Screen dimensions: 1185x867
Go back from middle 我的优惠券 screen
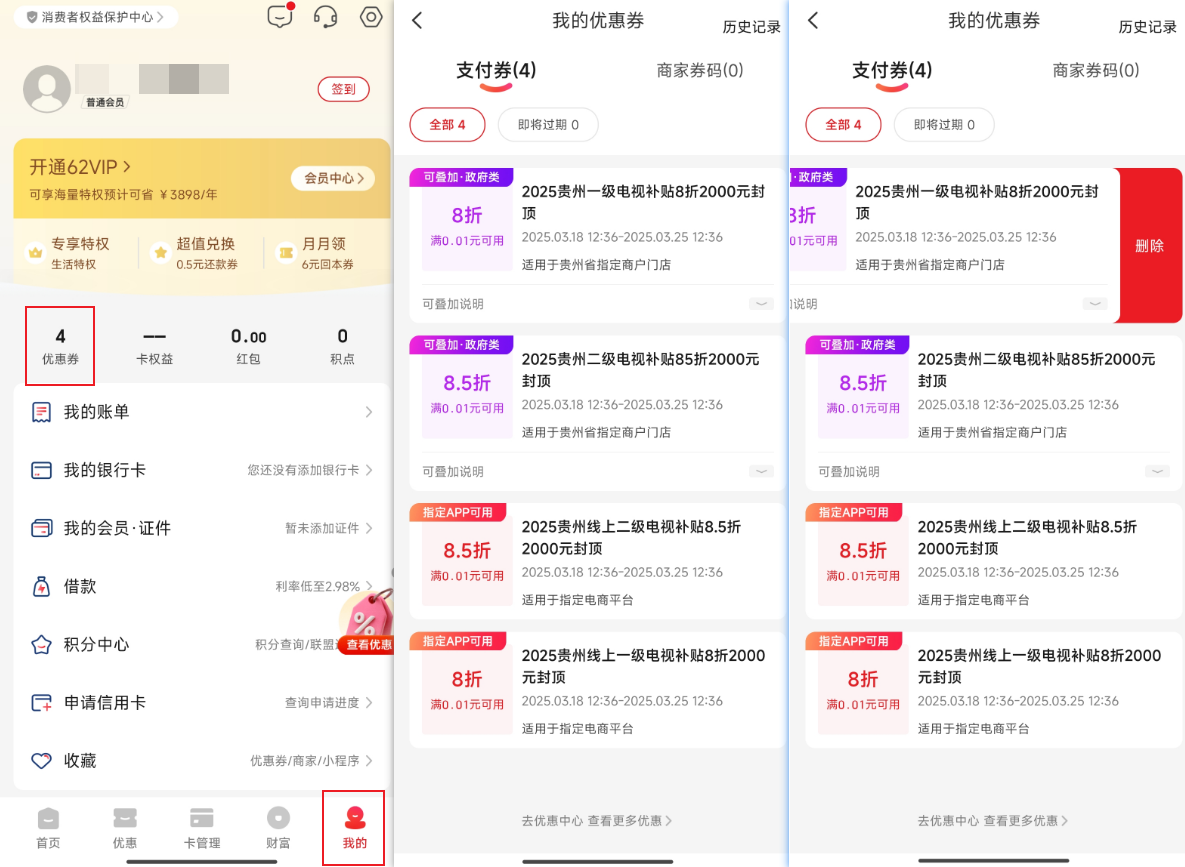click(417, 20)
